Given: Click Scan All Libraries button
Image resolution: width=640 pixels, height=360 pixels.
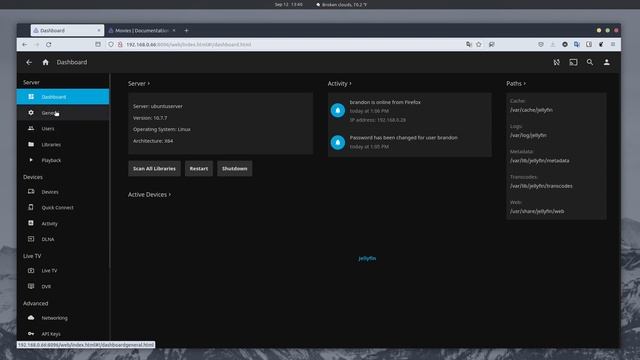Looking at the screenshot, I should point(154,169).
